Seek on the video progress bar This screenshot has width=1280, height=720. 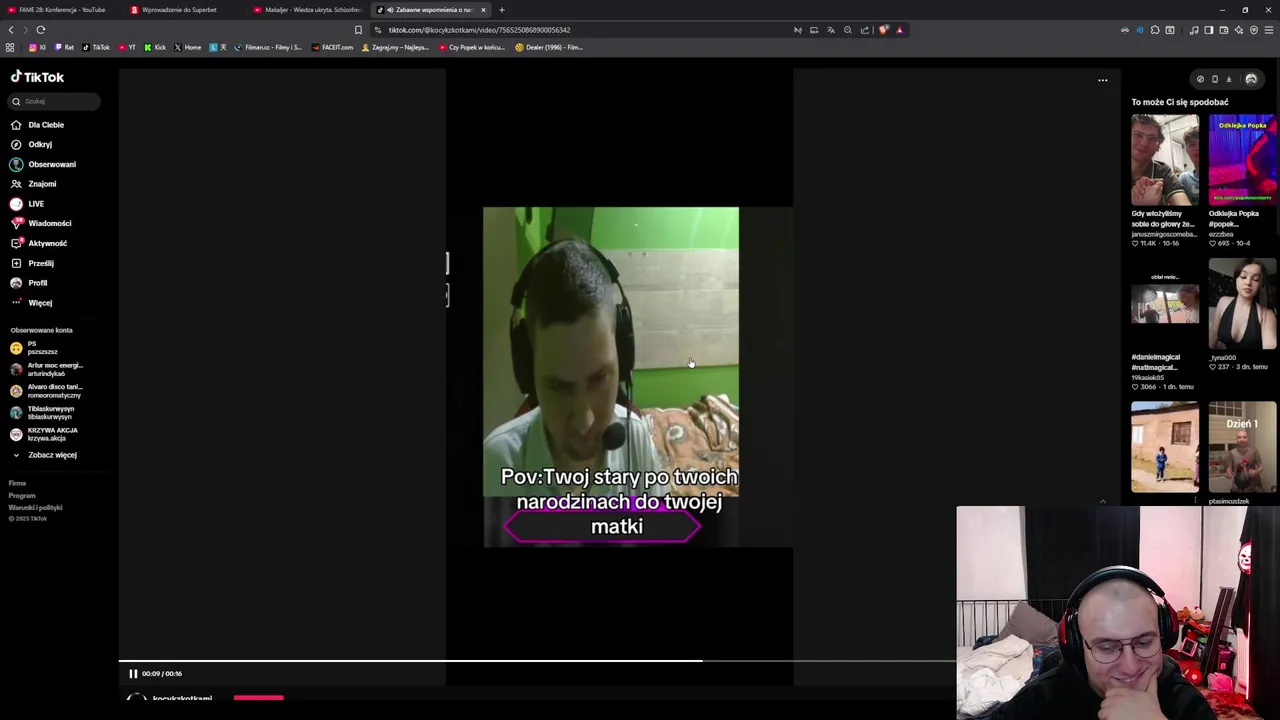click(536, 661)
